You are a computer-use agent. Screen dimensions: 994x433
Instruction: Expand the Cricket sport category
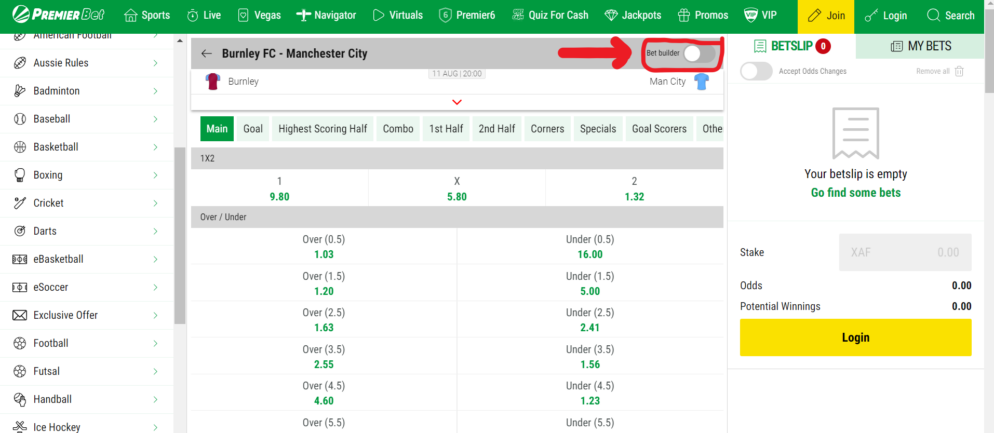click(x=155, y=203)
